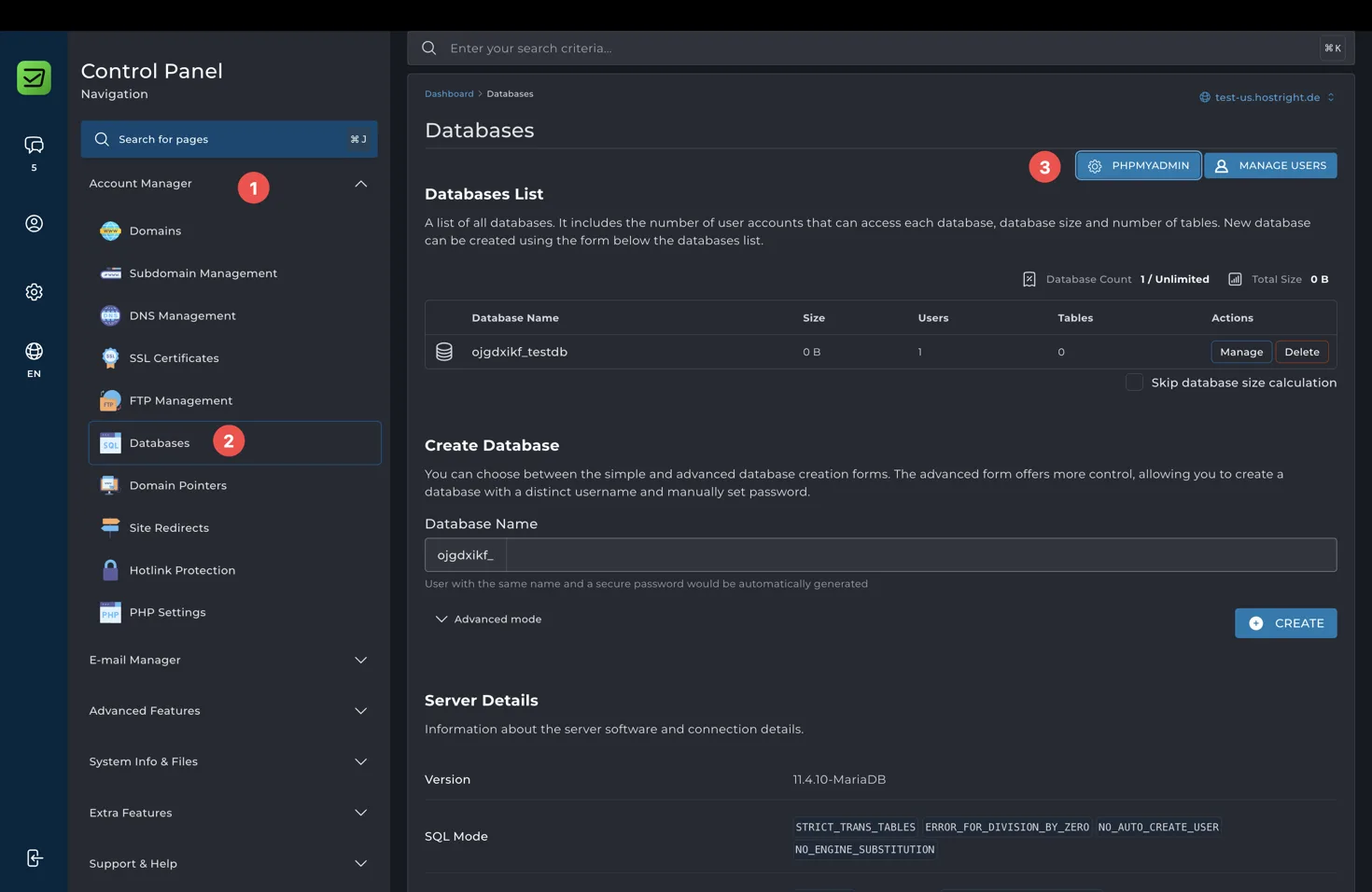1372x892 pixels.
Task: Click the user icon inside MANAGE USERS button
Action: [1221, 166]
